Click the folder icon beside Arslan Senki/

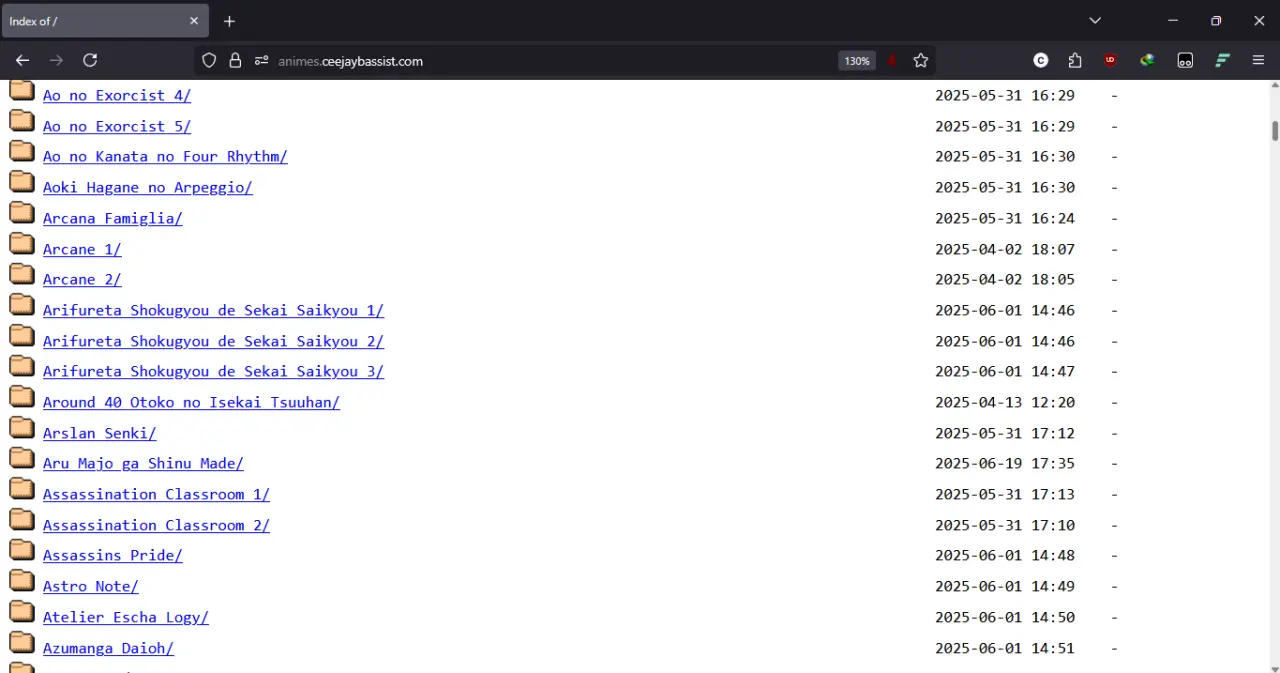click(22, 427)
